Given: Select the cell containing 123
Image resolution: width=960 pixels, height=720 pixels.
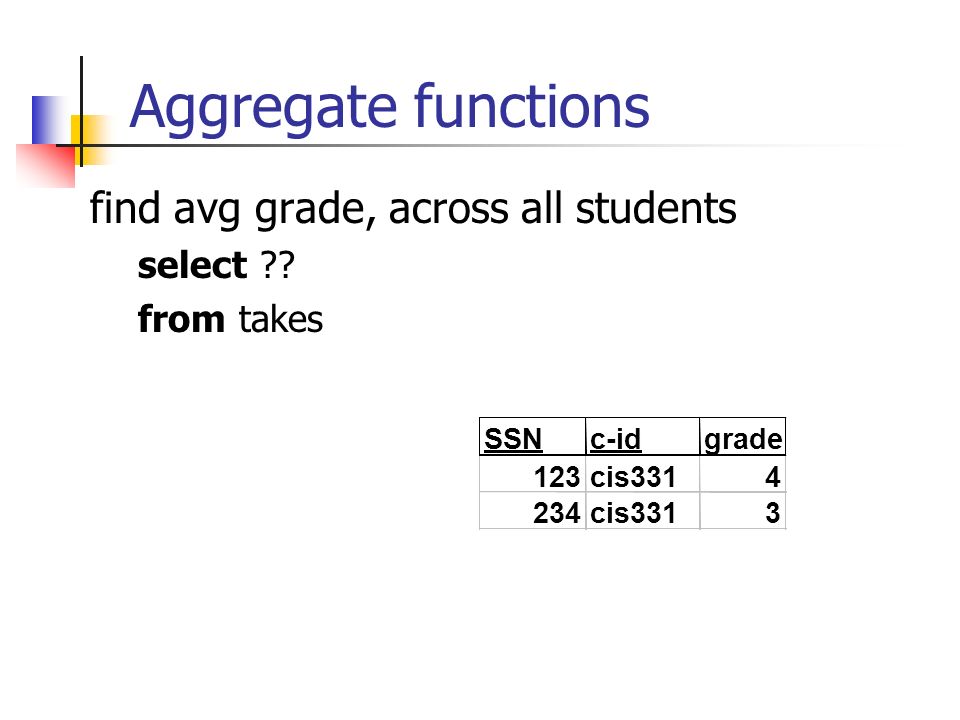Looking at the screenshot, I should click(x=532, y=475).
